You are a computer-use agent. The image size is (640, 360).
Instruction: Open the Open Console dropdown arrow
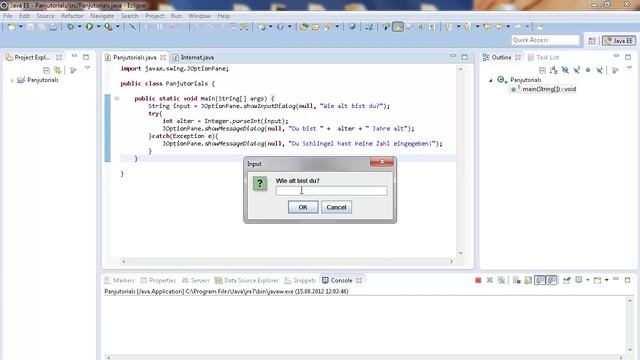(x=606, y=280)
